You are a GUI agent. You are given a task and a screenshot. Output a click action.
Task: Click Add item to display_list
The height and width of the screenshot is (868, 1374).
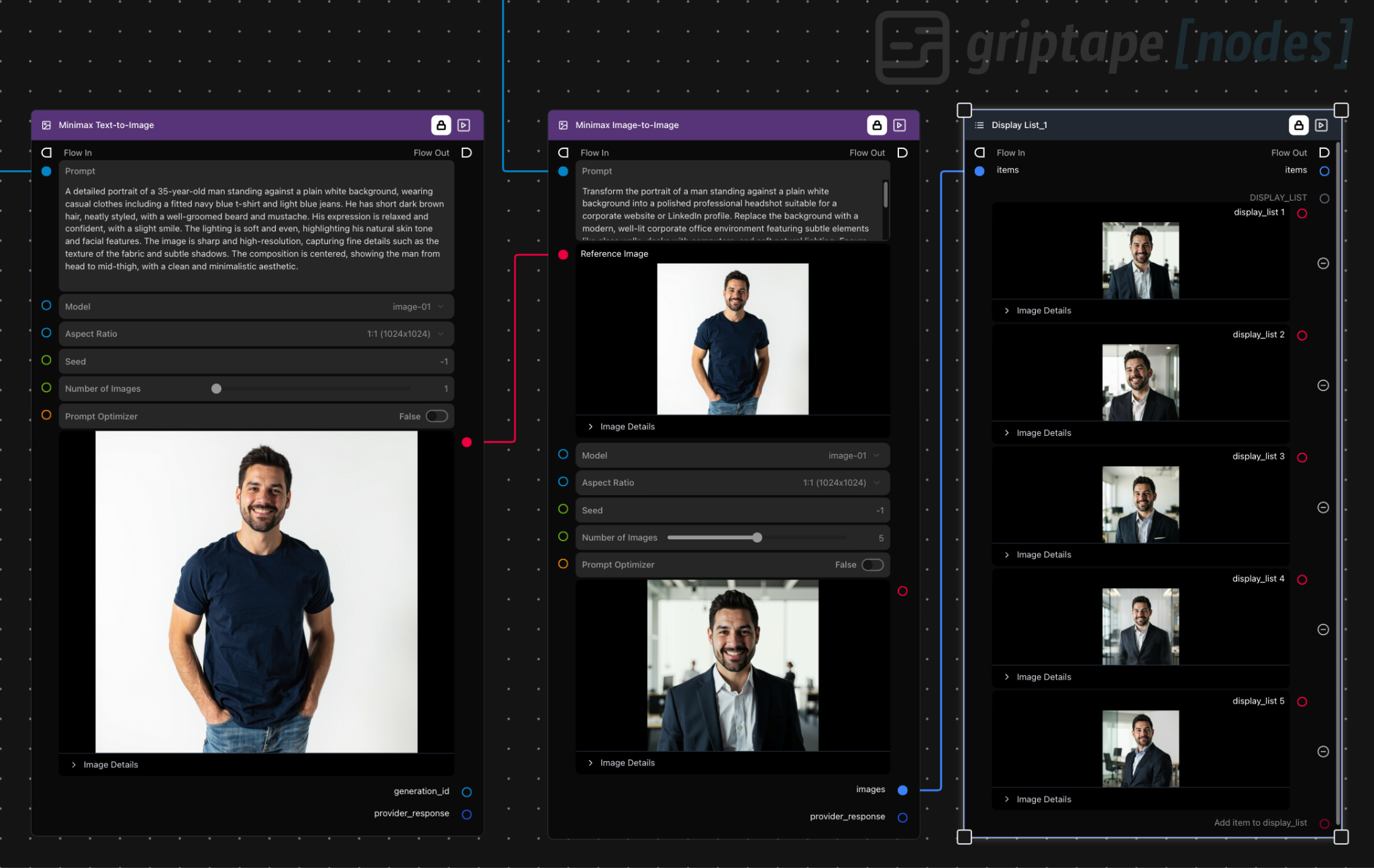(x=1260, y=823)
